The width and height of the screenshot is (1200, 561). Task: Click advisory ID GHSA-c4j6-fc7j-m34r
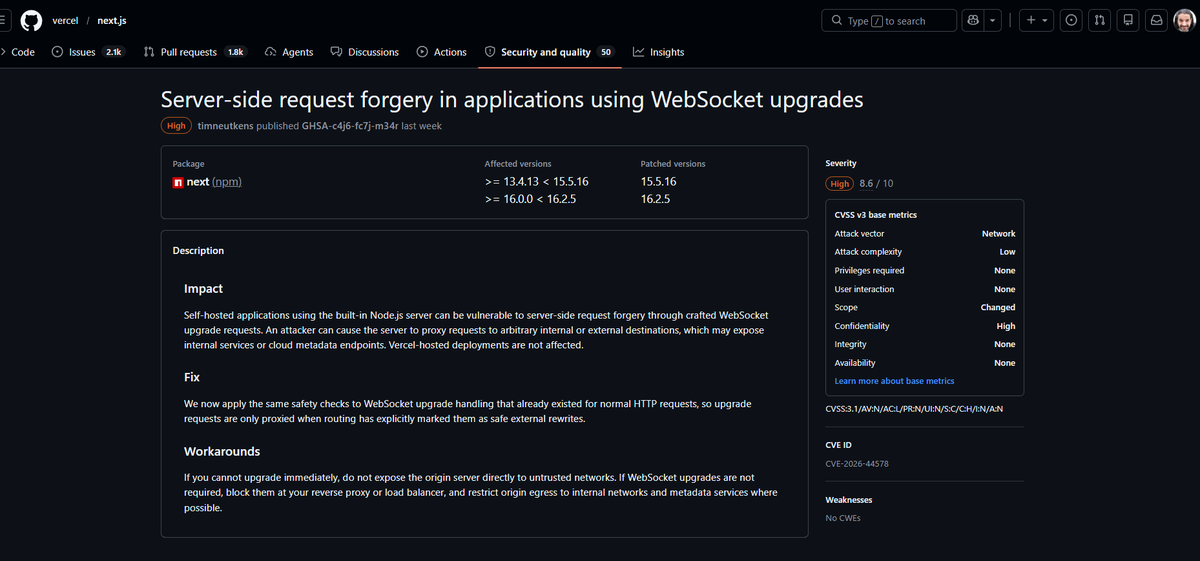[x=350, y=126]
